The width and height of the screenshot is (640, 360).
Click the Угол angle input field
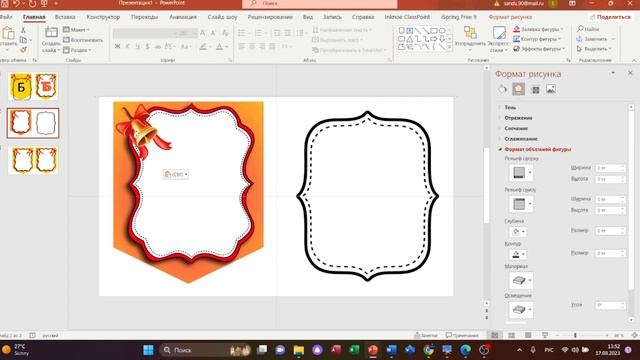click(x=610, y=305)
